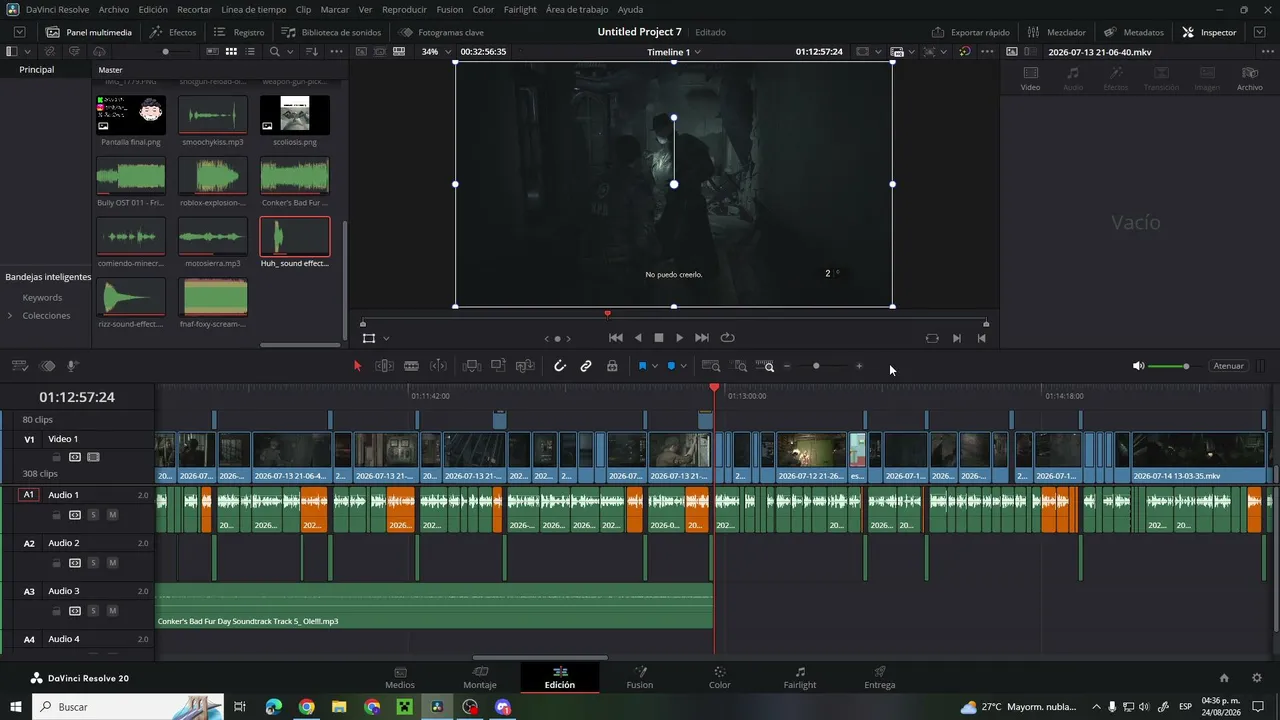This screenshot has width=1280, height=720.
Task: Play the timeline forward
Action: (x=680, y=338)
